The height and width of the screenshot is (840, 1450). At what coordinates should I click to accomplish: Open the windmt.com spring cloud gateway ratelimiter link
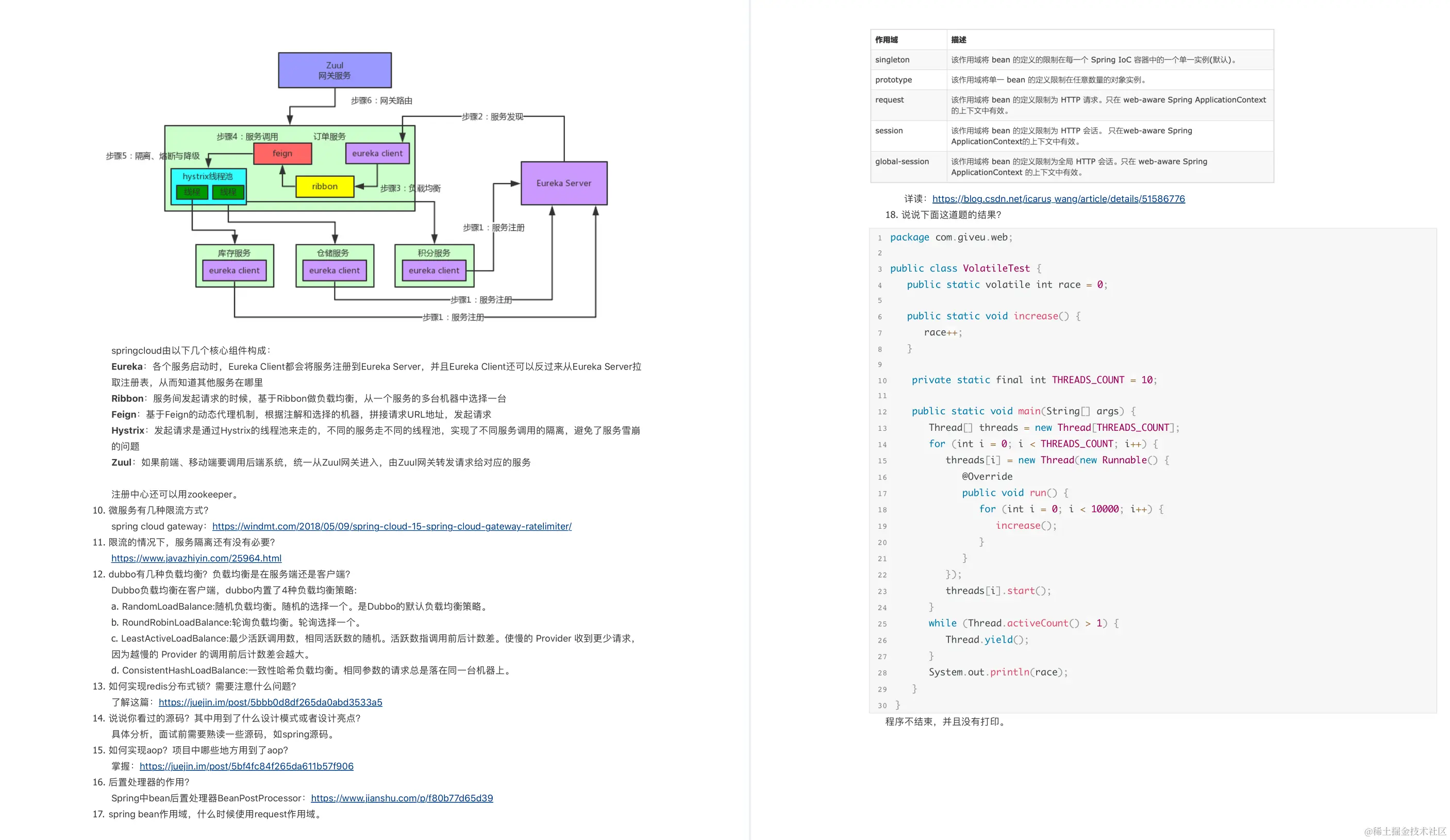[x=391, y=526]
